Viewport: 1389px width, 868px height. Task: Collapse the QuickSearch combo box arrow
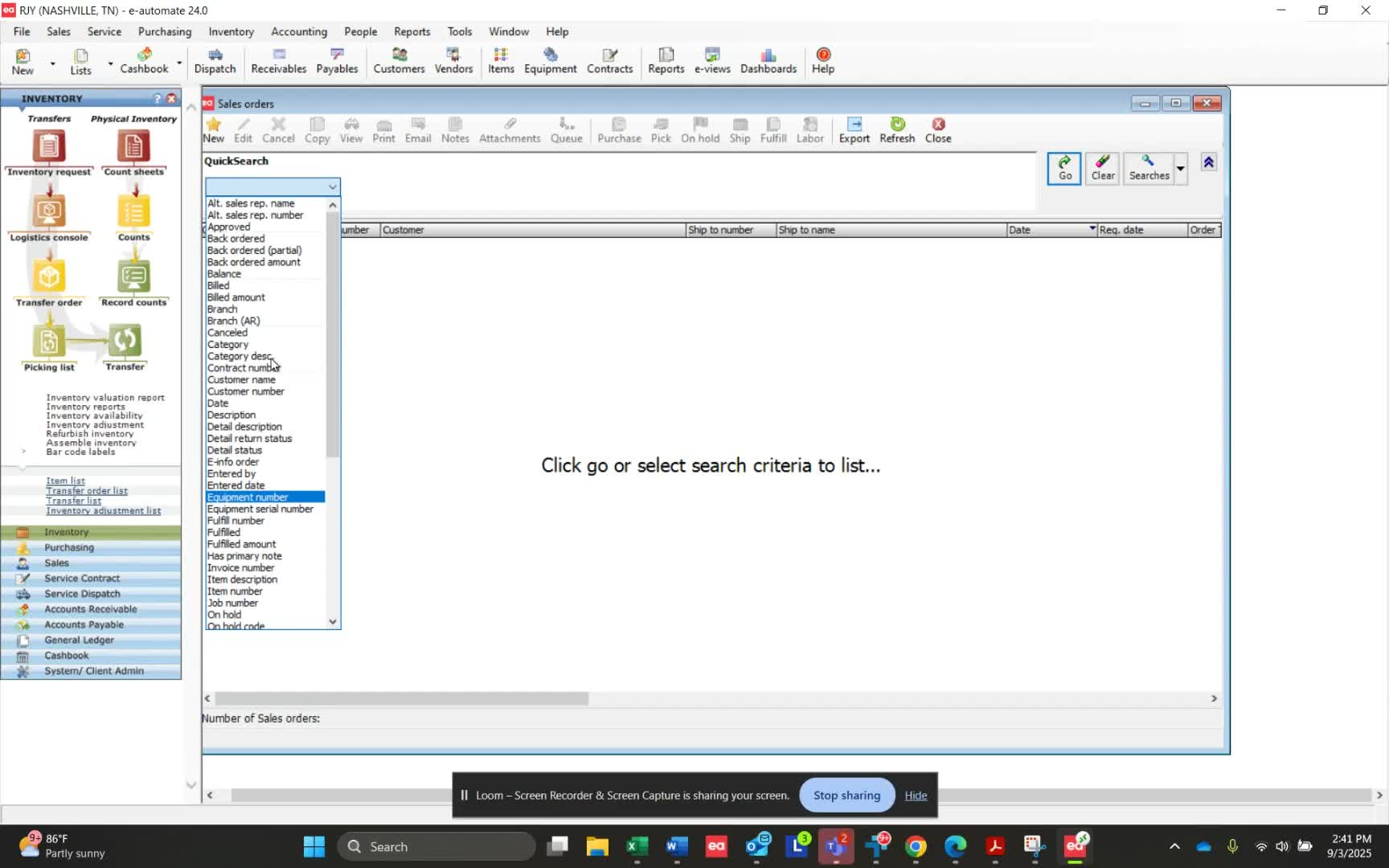tap(332, 187)
